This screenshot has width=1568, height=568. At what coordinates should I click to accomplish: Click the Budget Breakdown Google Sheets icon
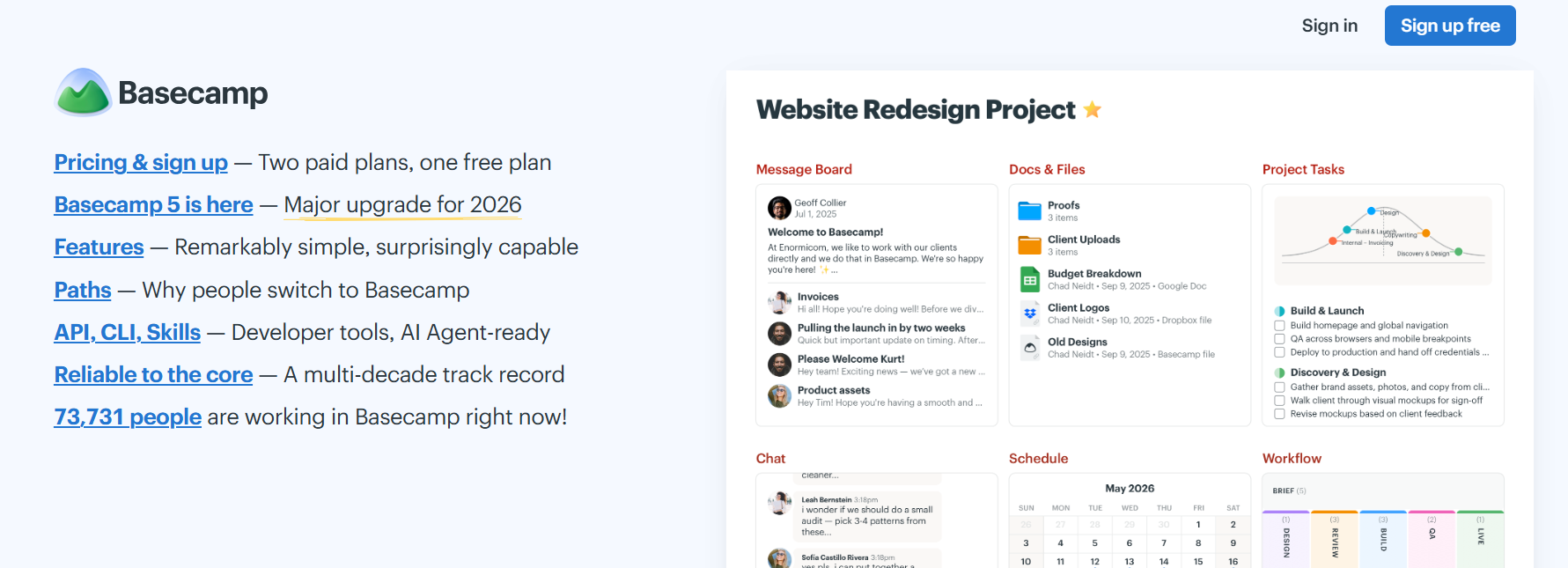pyautogui.click(x=1029, y=279)
